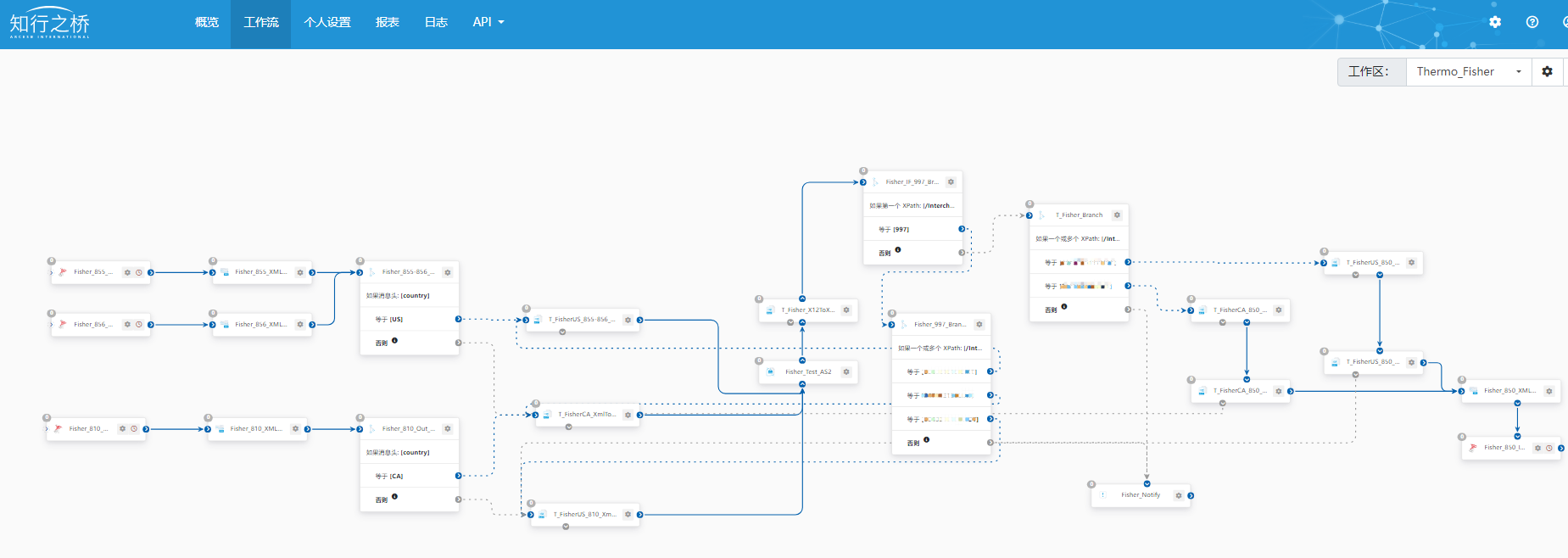
Task: Click the workspace settings gear button
Action: 1547,71
